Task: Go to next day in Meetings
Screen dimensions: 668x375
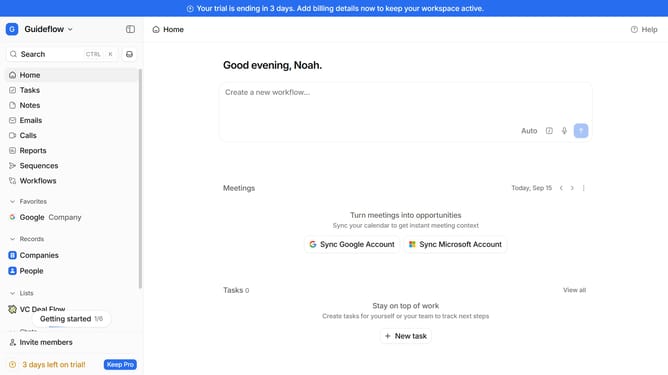Action: click(572, 188)
